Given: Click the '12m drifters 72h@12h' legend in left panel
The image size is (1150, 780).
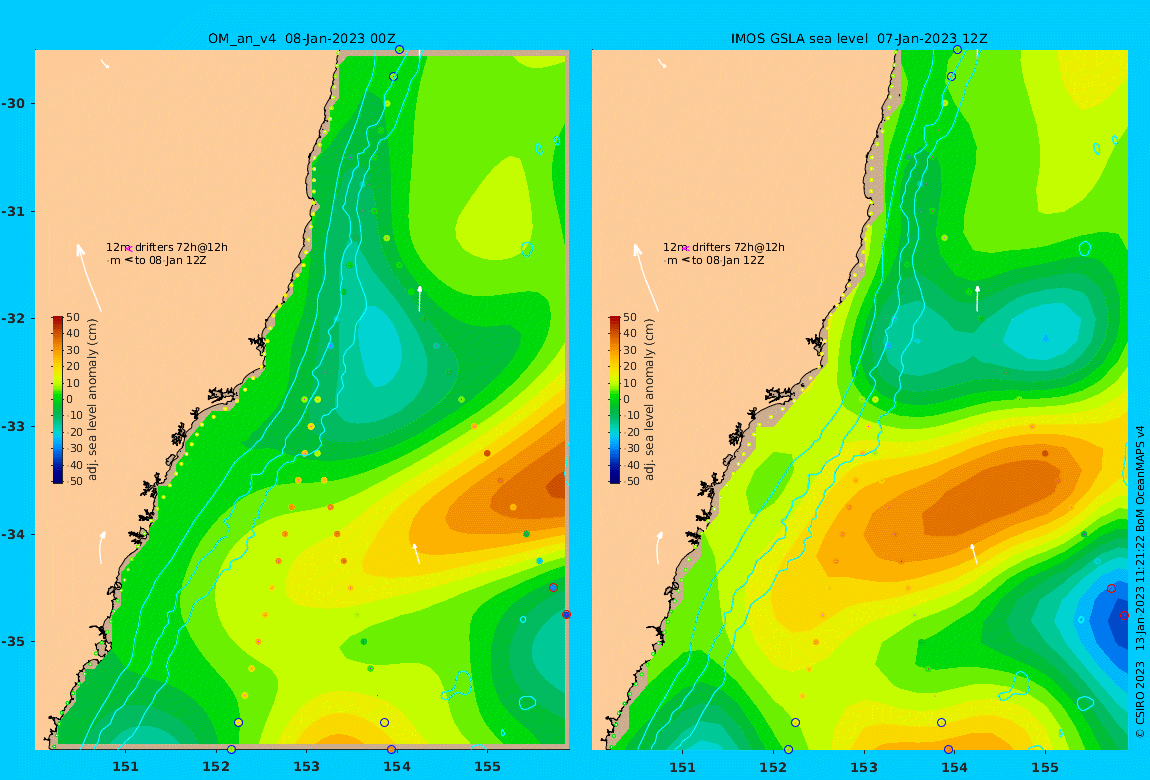Looking at the screenshot, I should [x=166, y=247].
